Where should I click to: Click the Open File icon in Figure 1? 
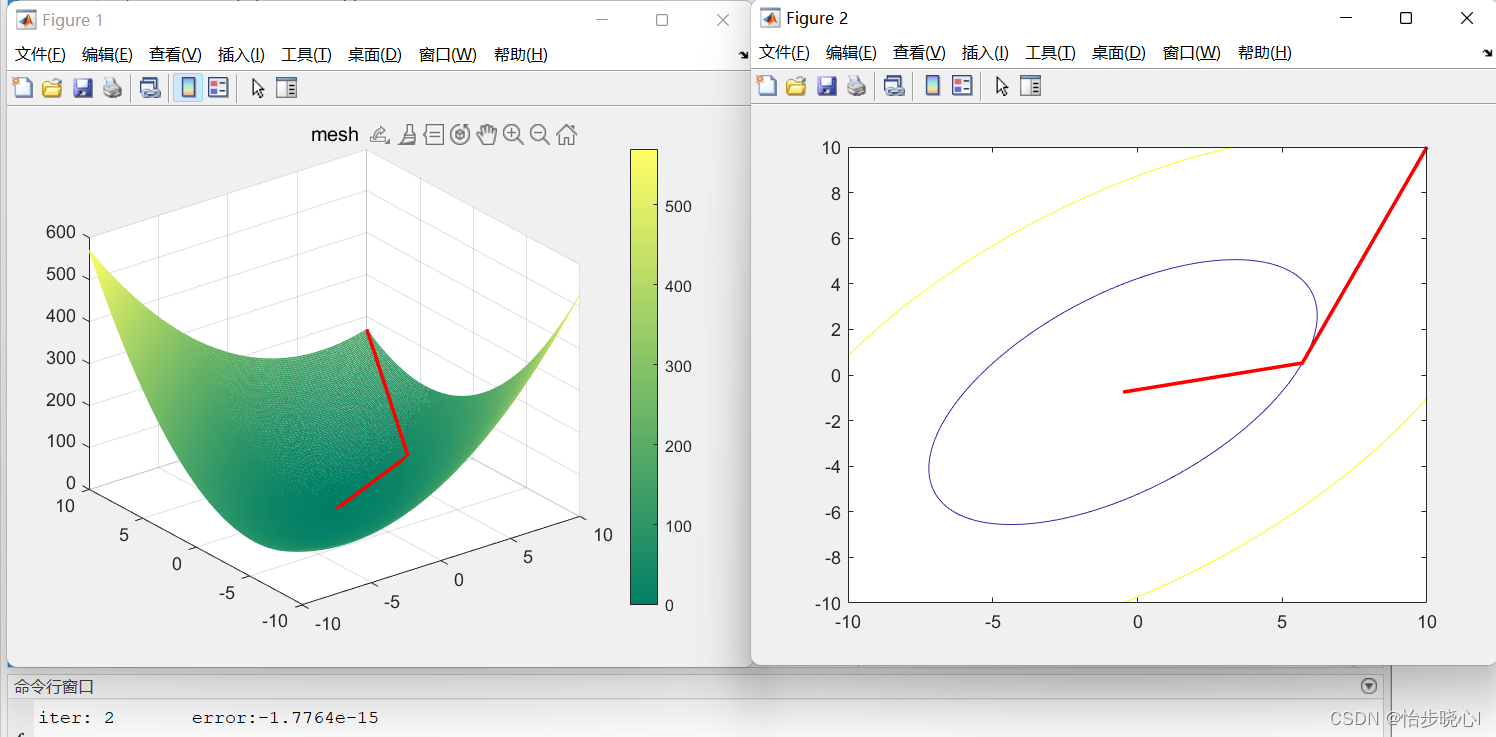pyautogui.click(x=52, y=88)
